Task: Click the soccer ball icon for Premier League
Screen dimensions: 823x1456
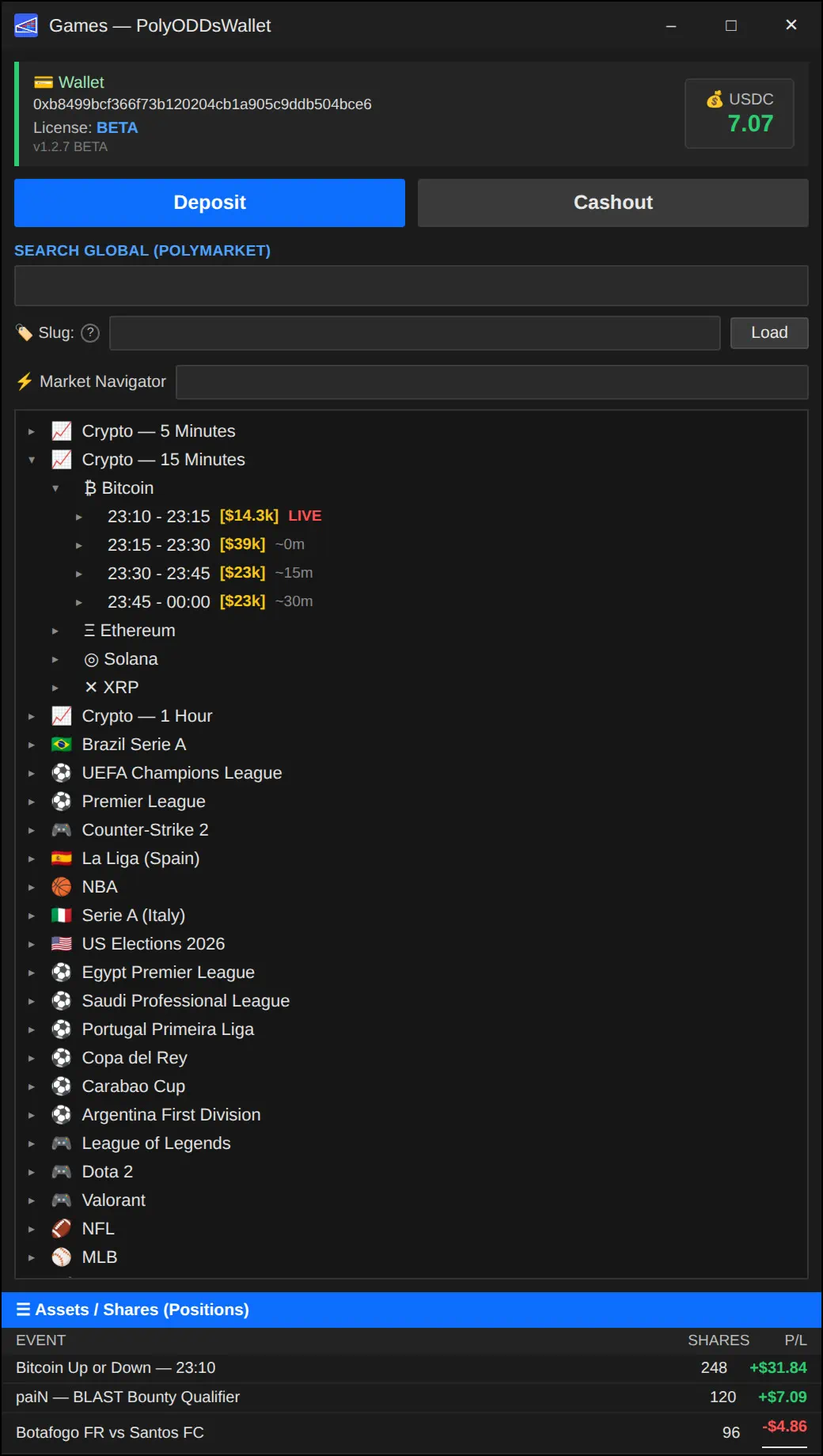Action: [x=62, y=802]
